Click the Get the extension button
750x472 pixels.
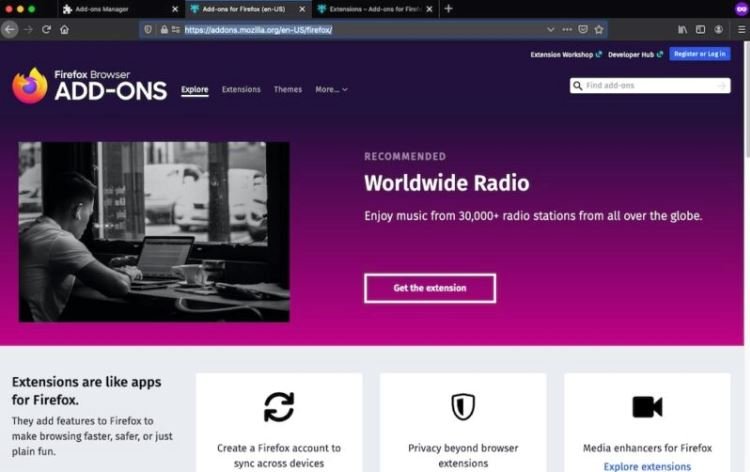pyautogui.click(x=430, y=288)
